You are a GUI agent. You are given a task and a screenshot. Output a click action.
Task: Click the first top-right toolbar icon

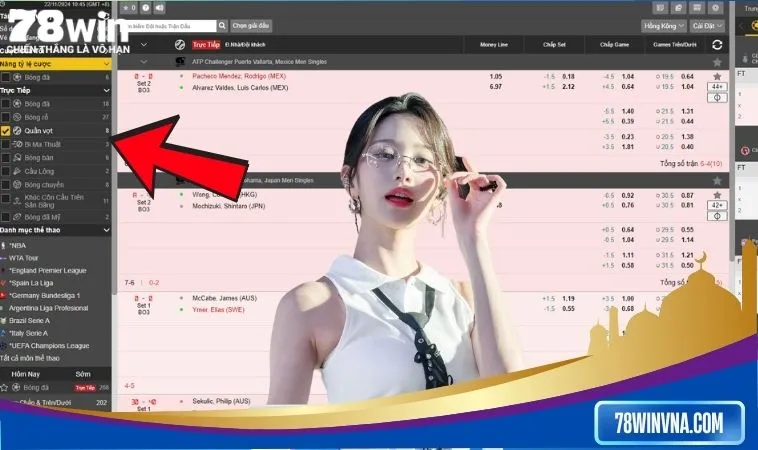pyautogui.click(x=660, y=8)
